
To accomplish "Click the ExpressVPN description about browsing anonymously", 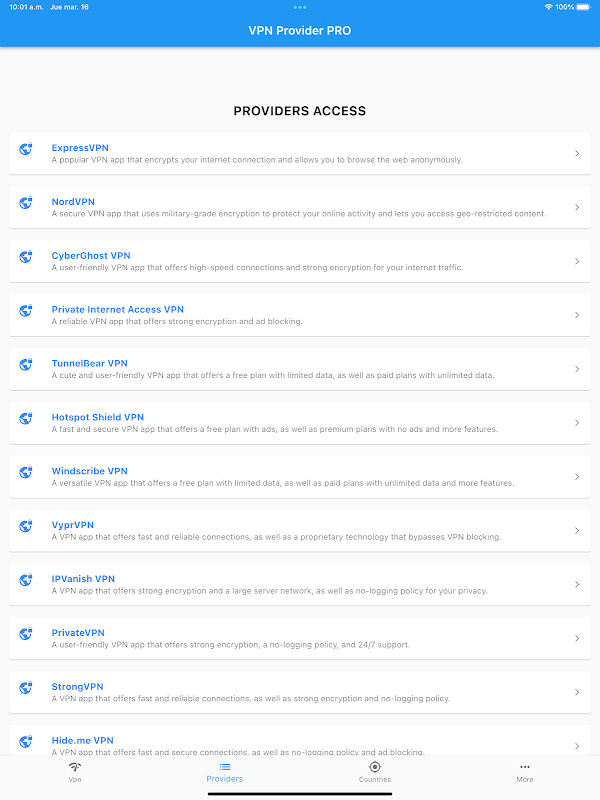I will [257, 160].
